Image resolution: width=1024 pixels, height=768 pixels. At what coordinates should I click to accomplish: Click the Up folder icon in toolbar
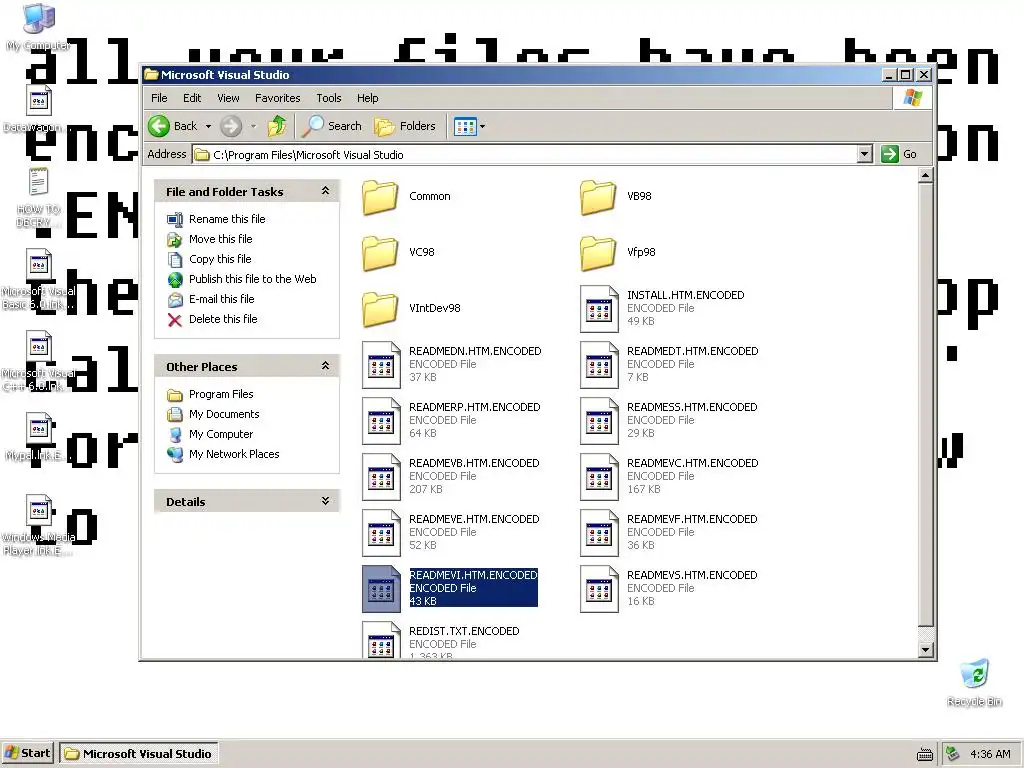[277, 126]
